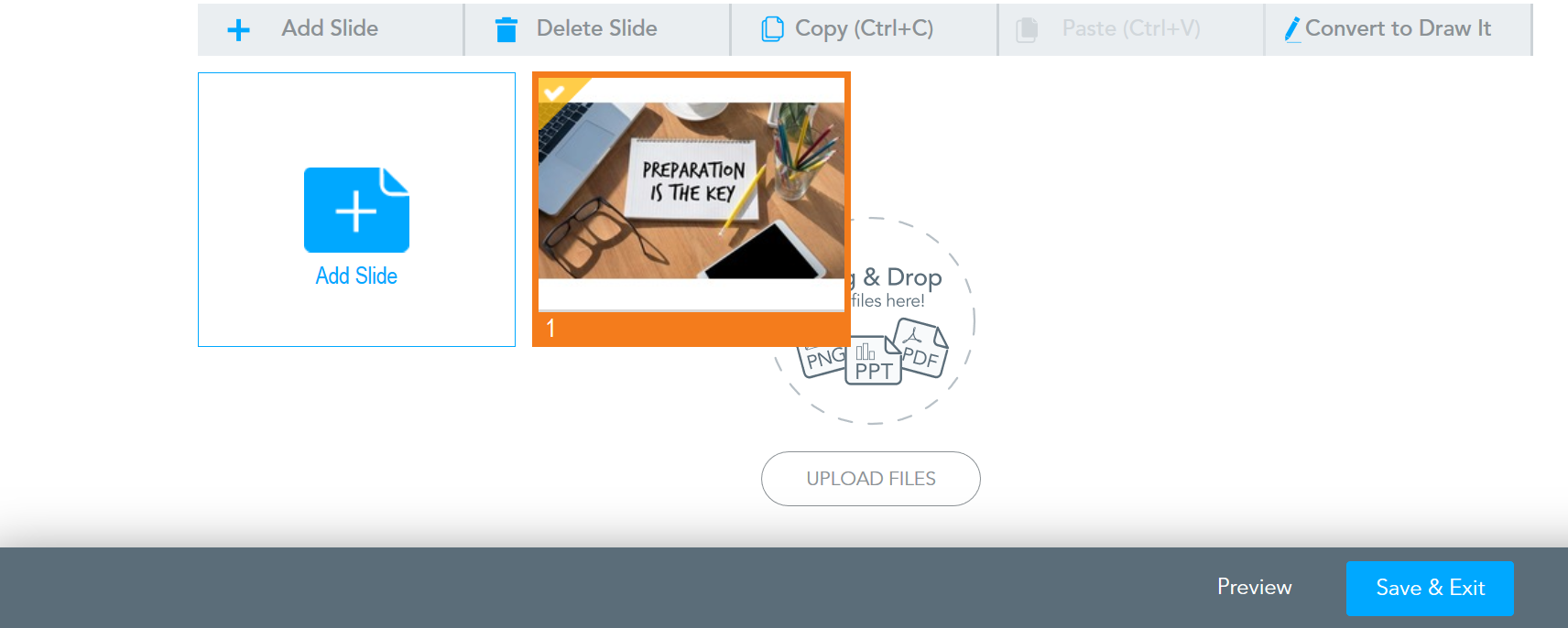This screenshot has width=1568, height=628.
Task: Choose Copy (Ctrl+C) in the toolbar
Action: point(864,29)
